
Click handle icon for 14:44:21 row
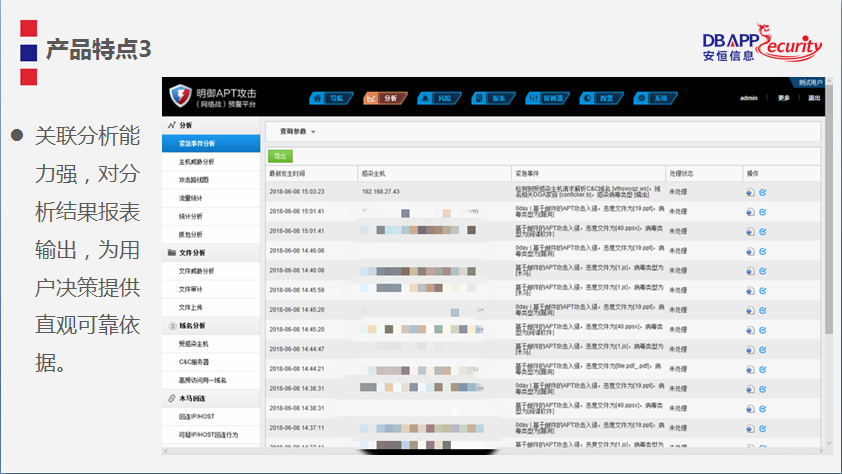763,369
